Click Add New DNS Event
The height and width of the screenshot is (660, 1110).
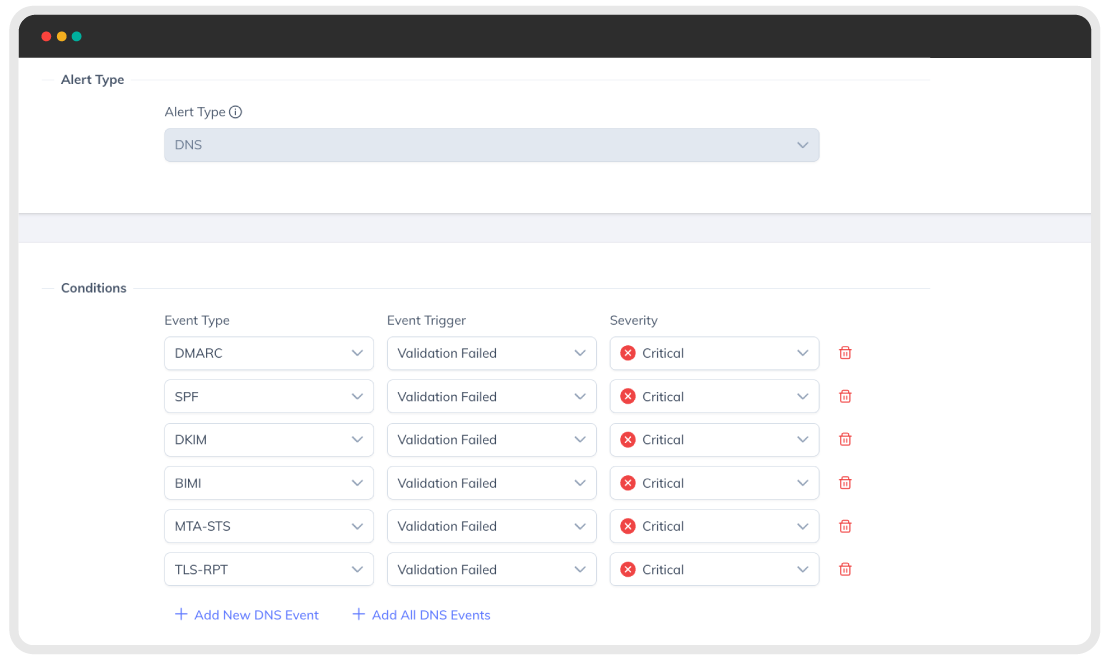click(x=247, y=615)
